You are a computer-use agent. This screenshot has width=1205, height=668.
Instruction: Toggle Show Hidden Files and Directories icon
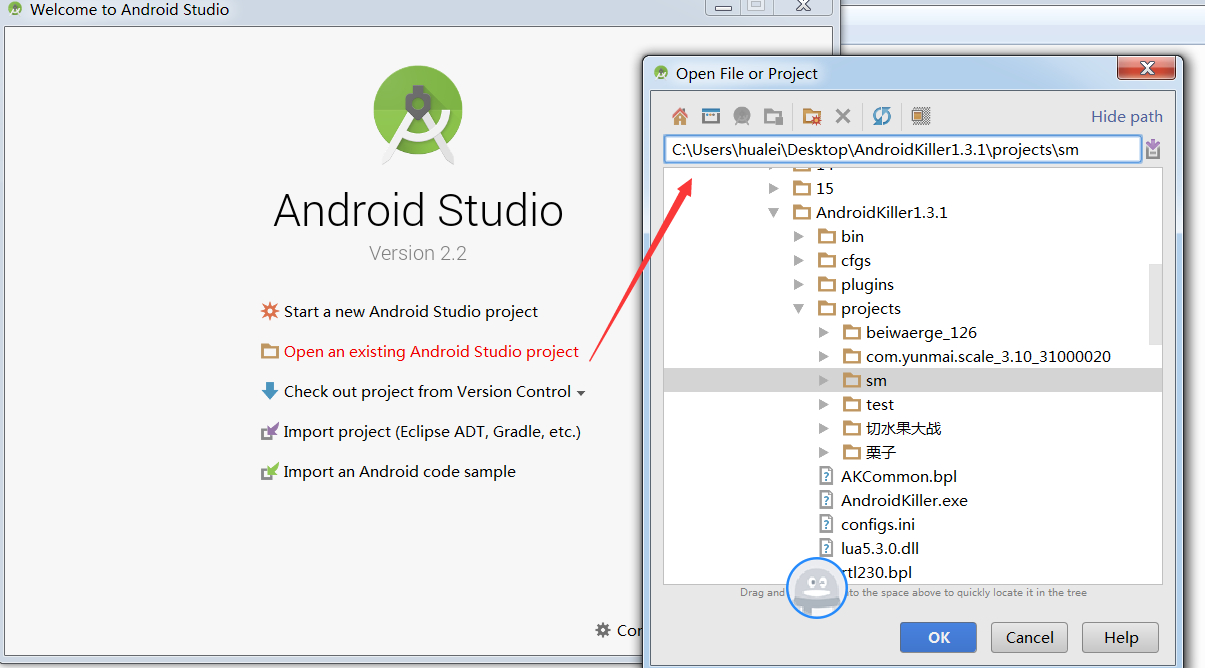(921, 116)
